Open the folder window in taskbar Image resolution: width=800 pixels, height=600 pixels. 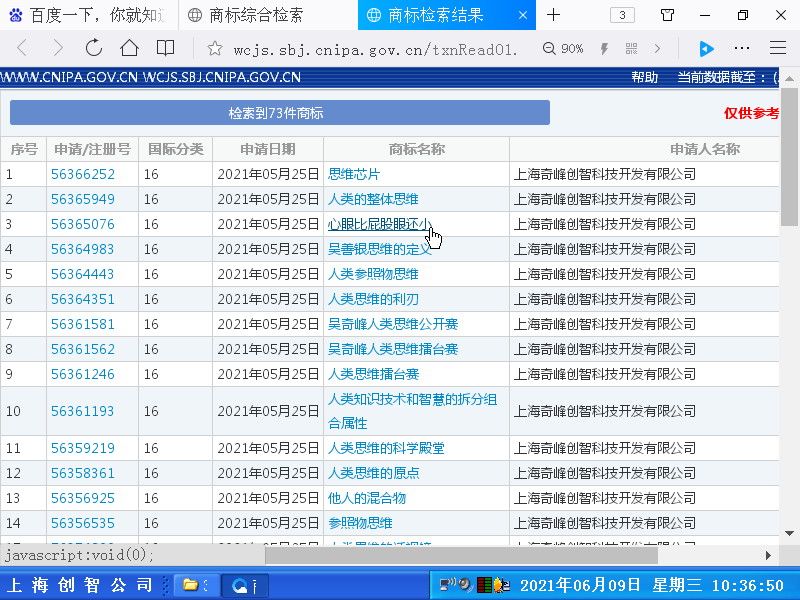coord(192,585)
